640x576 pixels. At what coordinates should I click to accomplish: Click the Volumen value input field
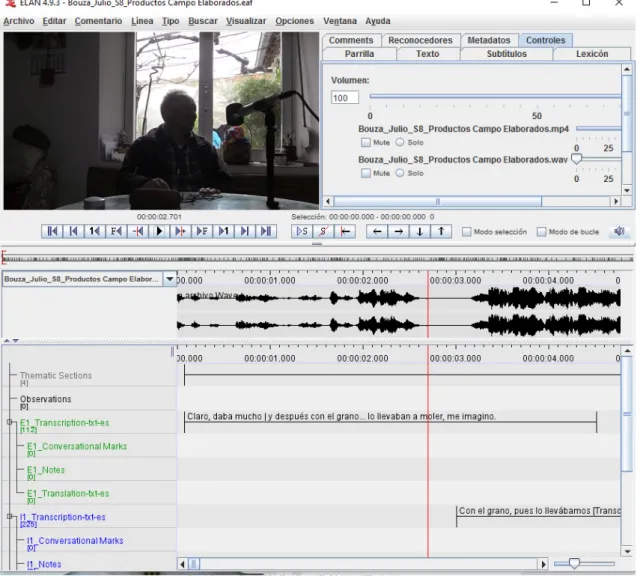pos(345,98)
